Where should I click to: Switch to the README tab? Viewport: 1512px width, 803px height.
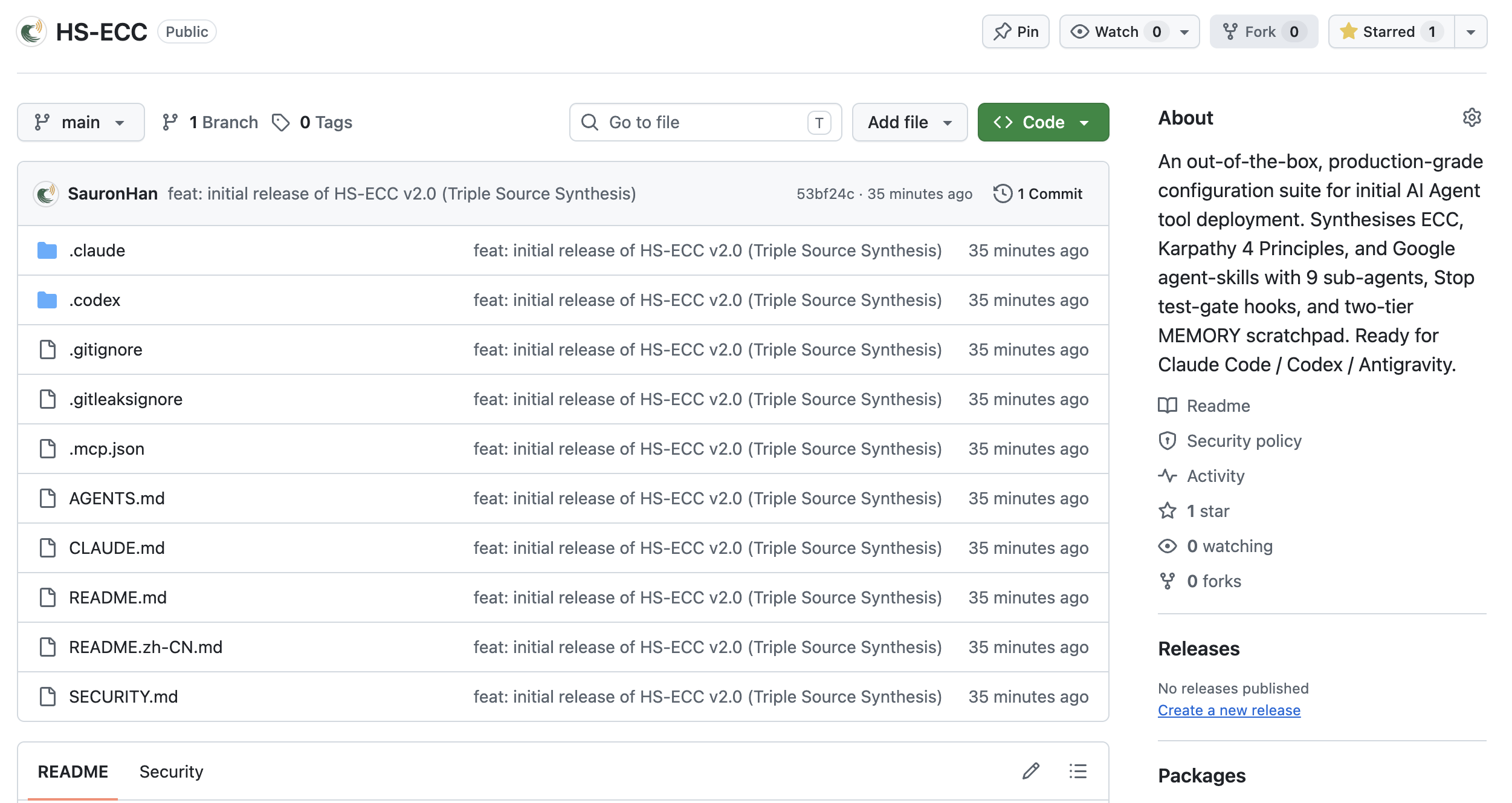pyautogui.click(x=73, y=772)
